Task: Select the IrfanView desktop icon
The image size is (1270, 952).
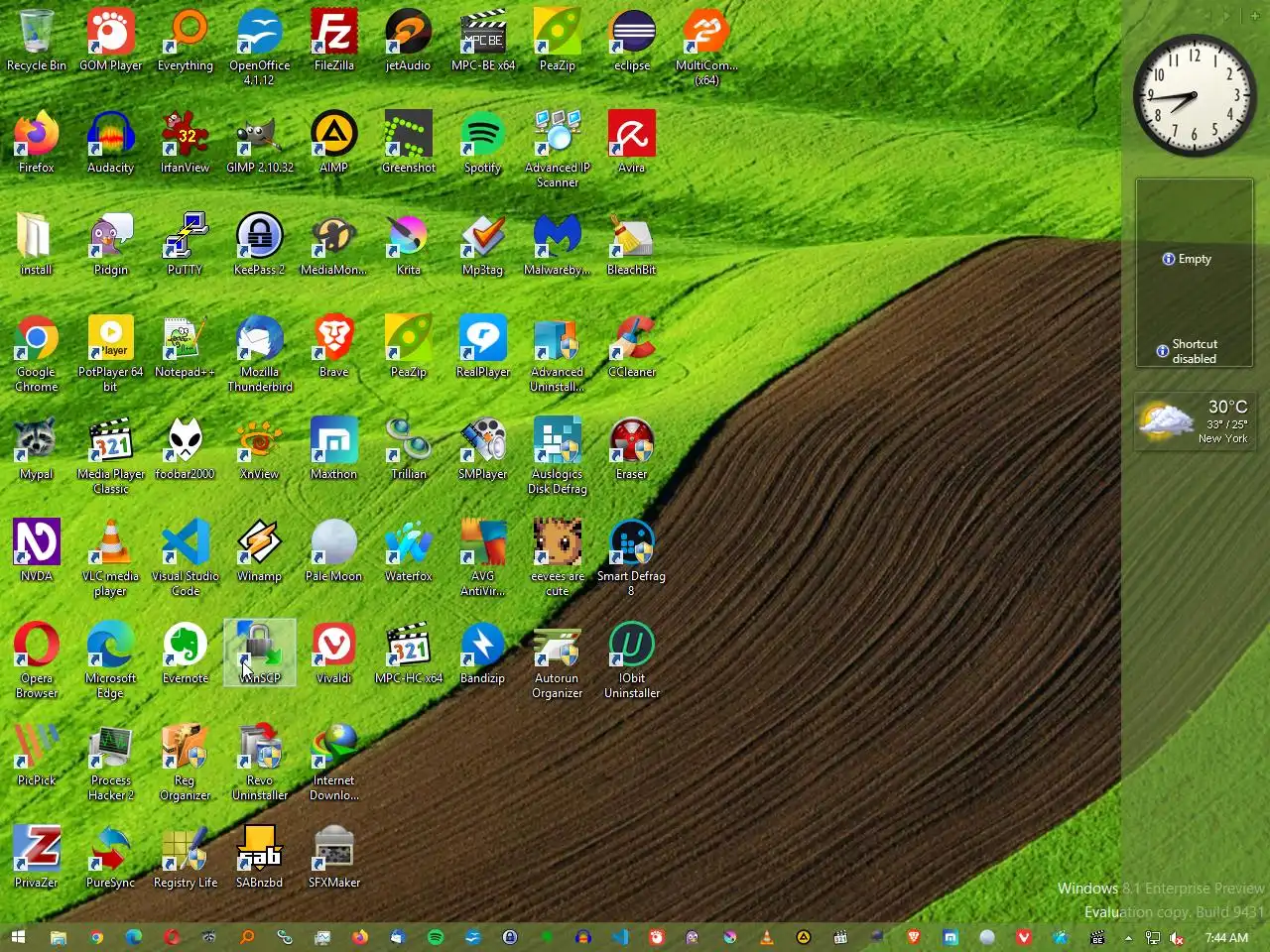Action: pyautogui.click(x=186, y=143)
